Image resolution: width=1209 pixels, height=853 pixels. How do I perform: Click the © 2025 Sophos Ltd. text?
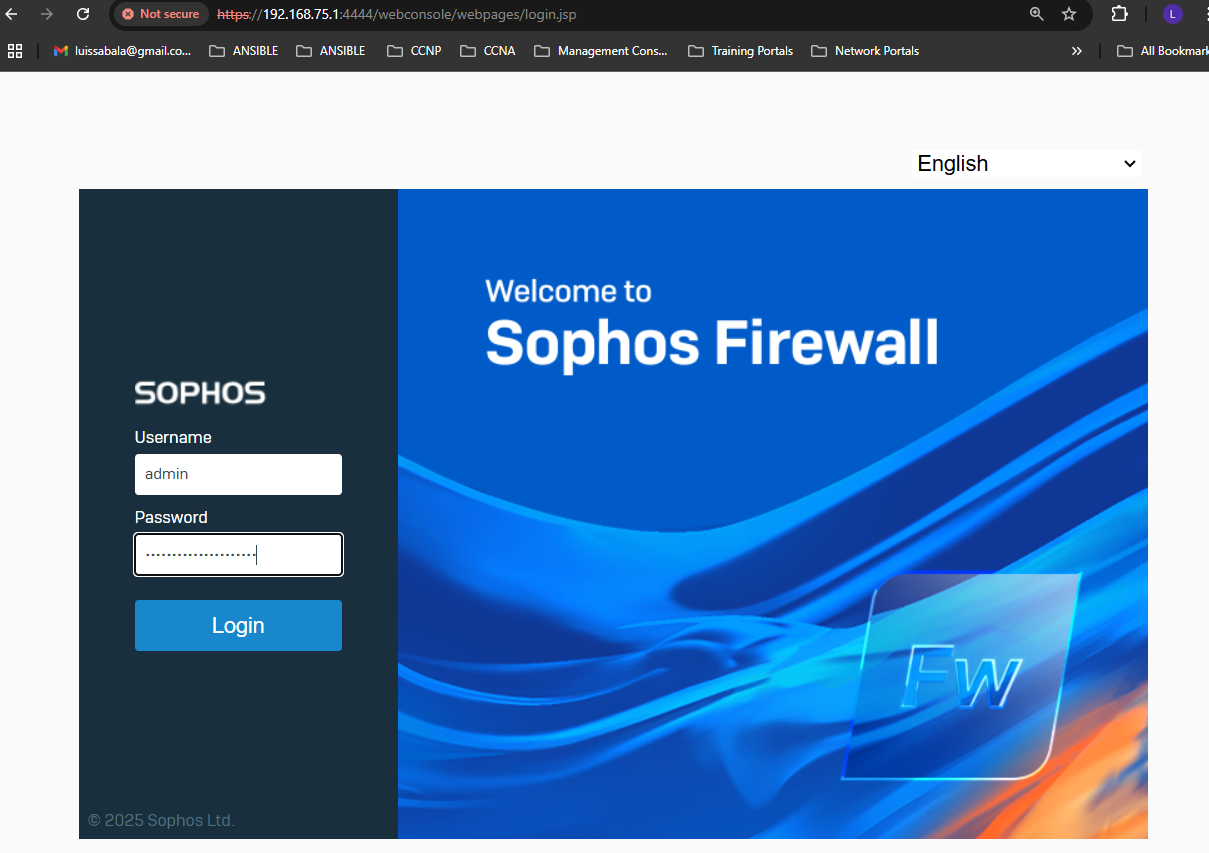161,821
